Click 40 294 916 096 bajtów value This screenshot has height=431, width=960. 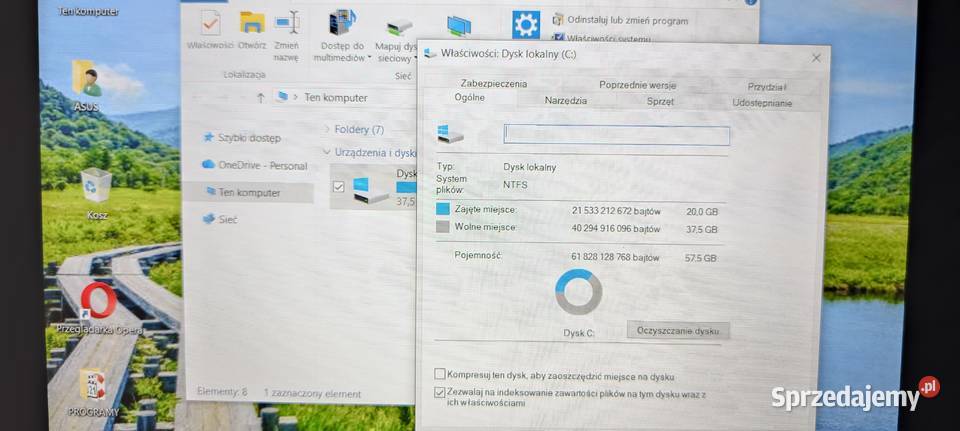pyautogui.click(x=616, y=229)
